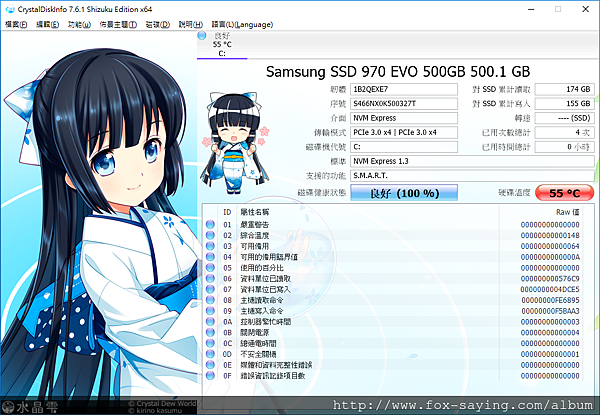The width and height of the screenshot is (600, 415).
Task: Open the 磁碟(D) disk menu
Action: tap(158, 24)
